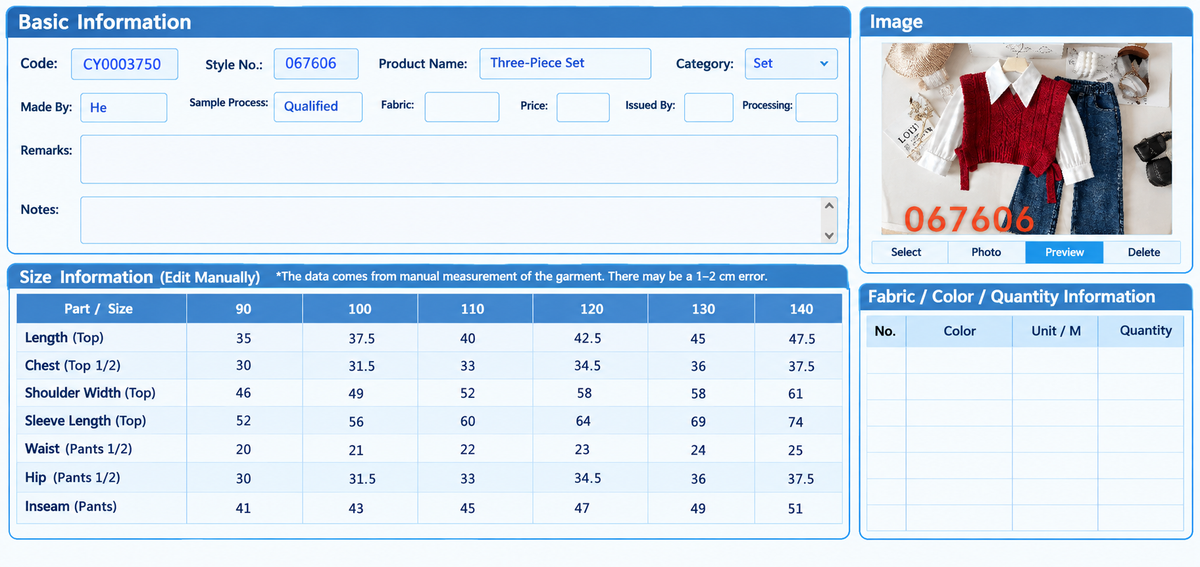Click the Sample Process field Qualified

tap(317, 107)
